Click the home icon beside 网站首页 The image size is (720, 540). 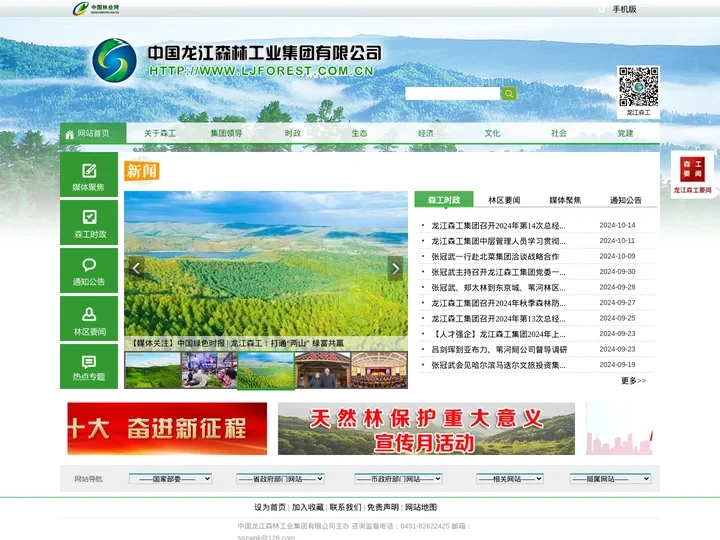point(69,134)
